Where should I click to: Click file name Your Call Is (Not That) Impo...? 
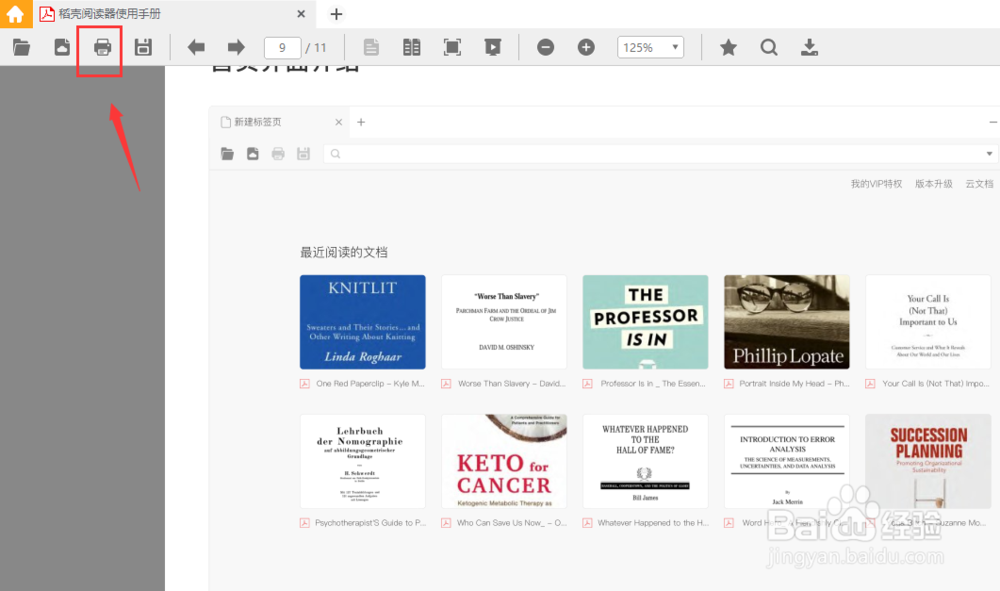pos(936,384)
